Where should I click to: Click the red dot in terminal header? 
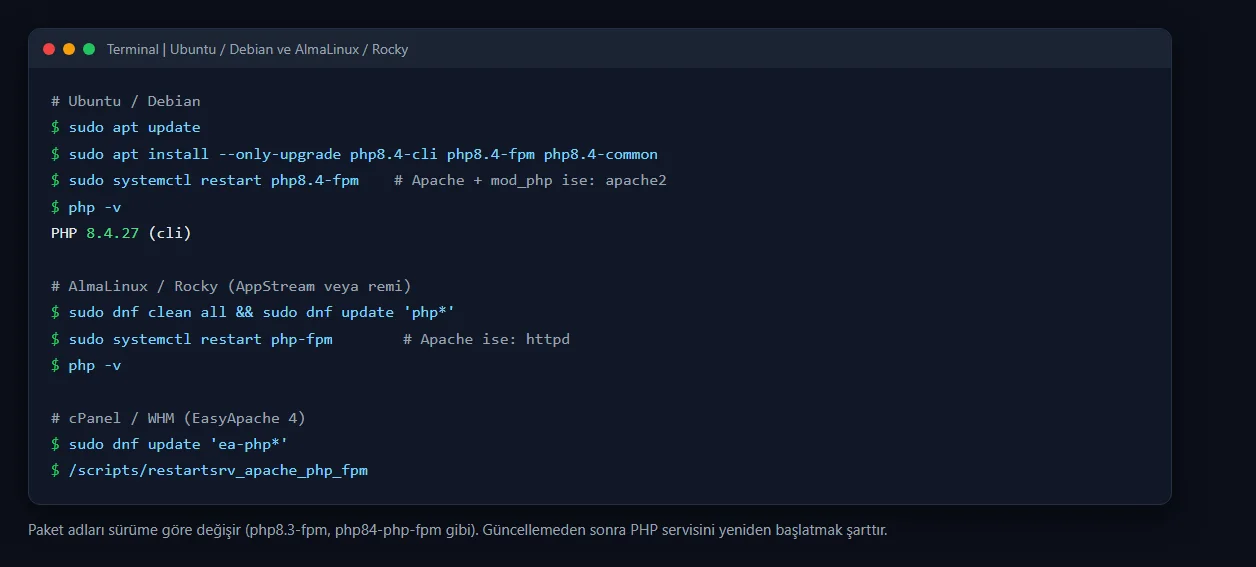pos(49,49)
